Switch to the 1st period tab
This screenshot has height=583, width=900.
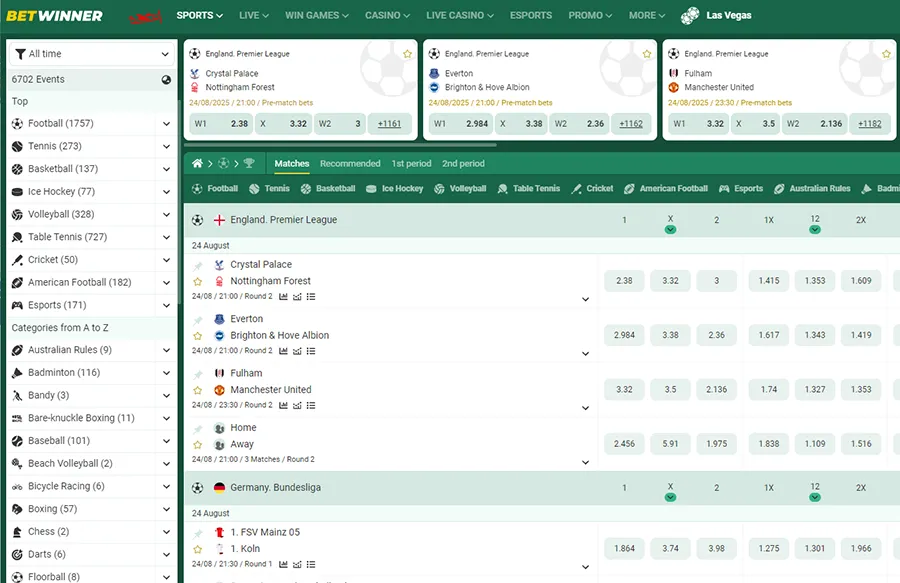pyautogui.click(x=411, y=164)
